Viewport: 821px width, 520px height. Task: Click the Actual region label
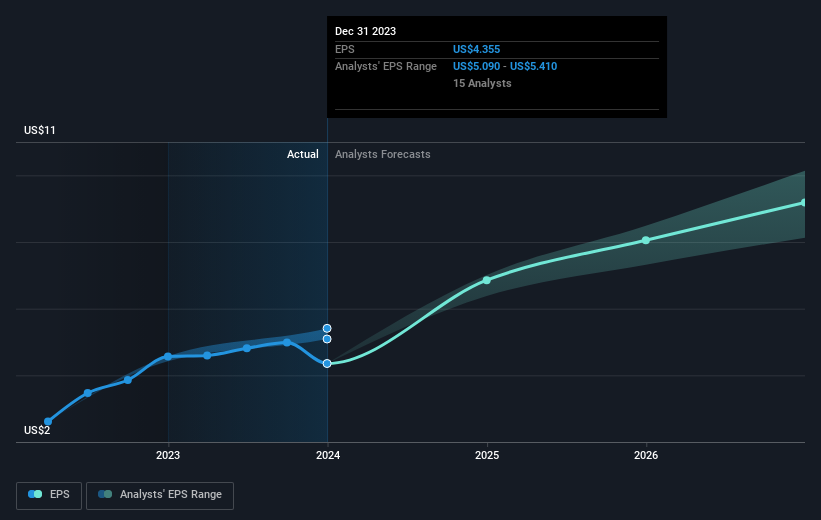tap(303, 154)
